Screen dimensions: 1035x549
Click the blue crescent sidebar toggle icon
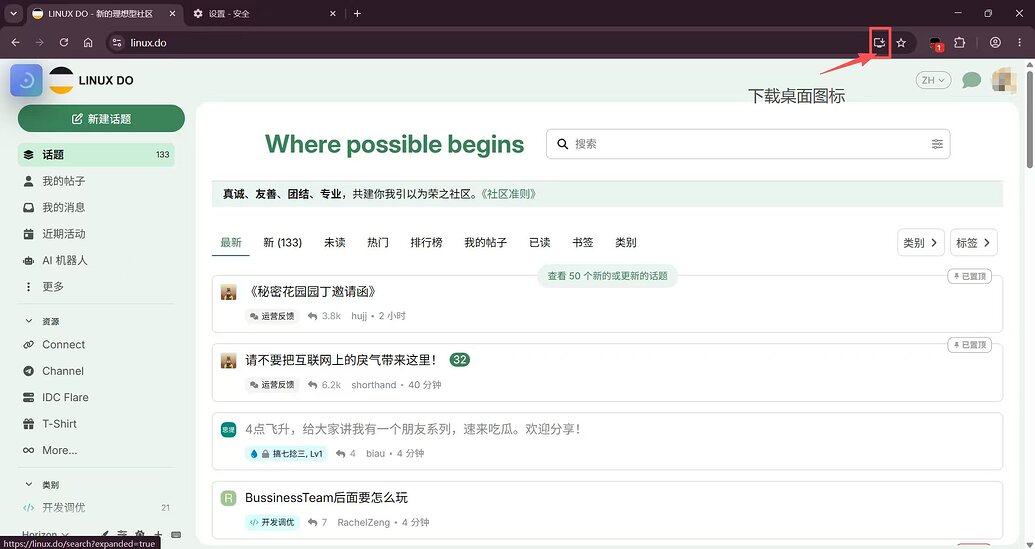(x=26, y=81)
